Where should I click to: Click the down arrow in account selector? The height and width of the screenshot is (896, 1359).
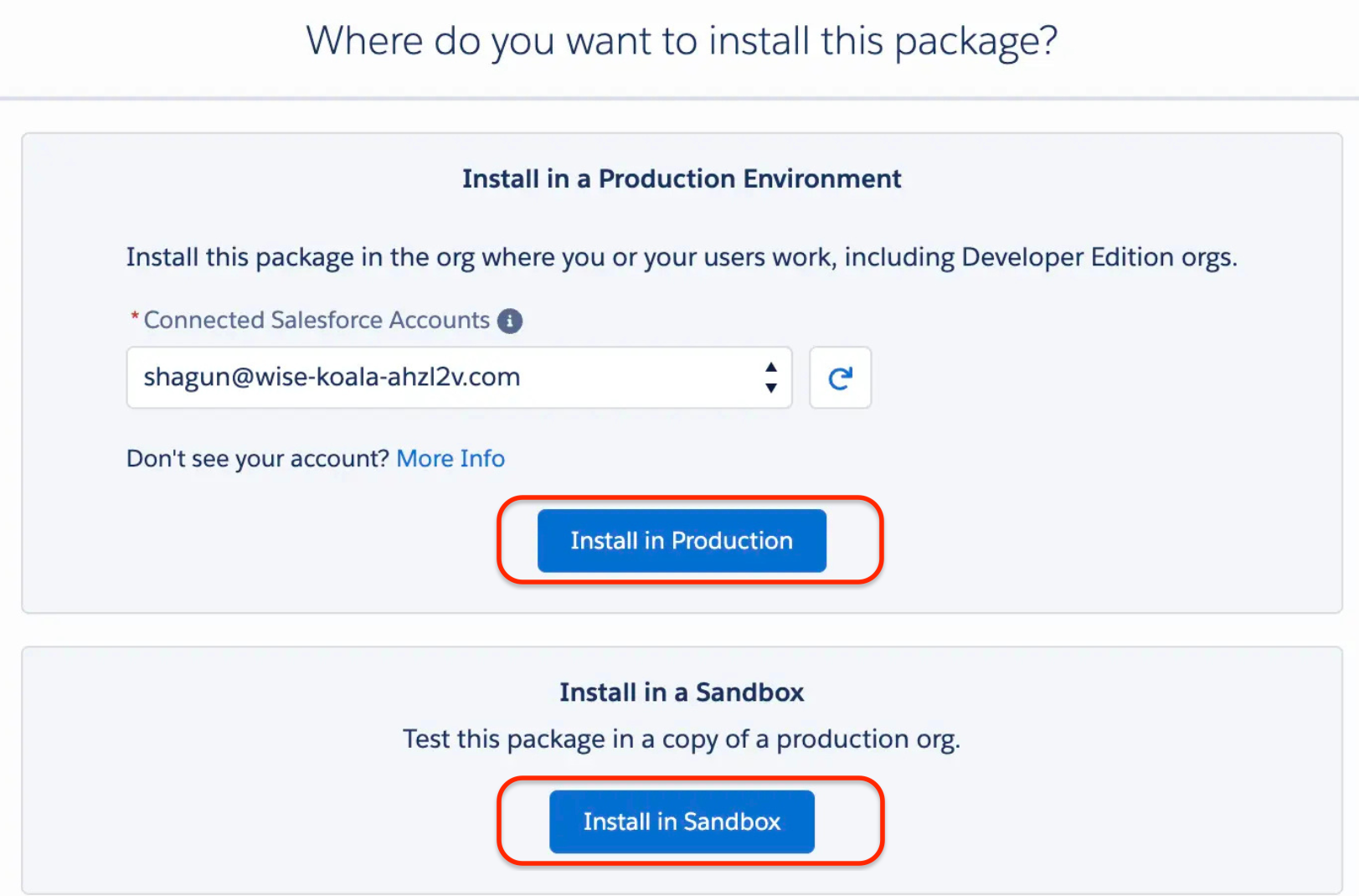tap(770, 388)
